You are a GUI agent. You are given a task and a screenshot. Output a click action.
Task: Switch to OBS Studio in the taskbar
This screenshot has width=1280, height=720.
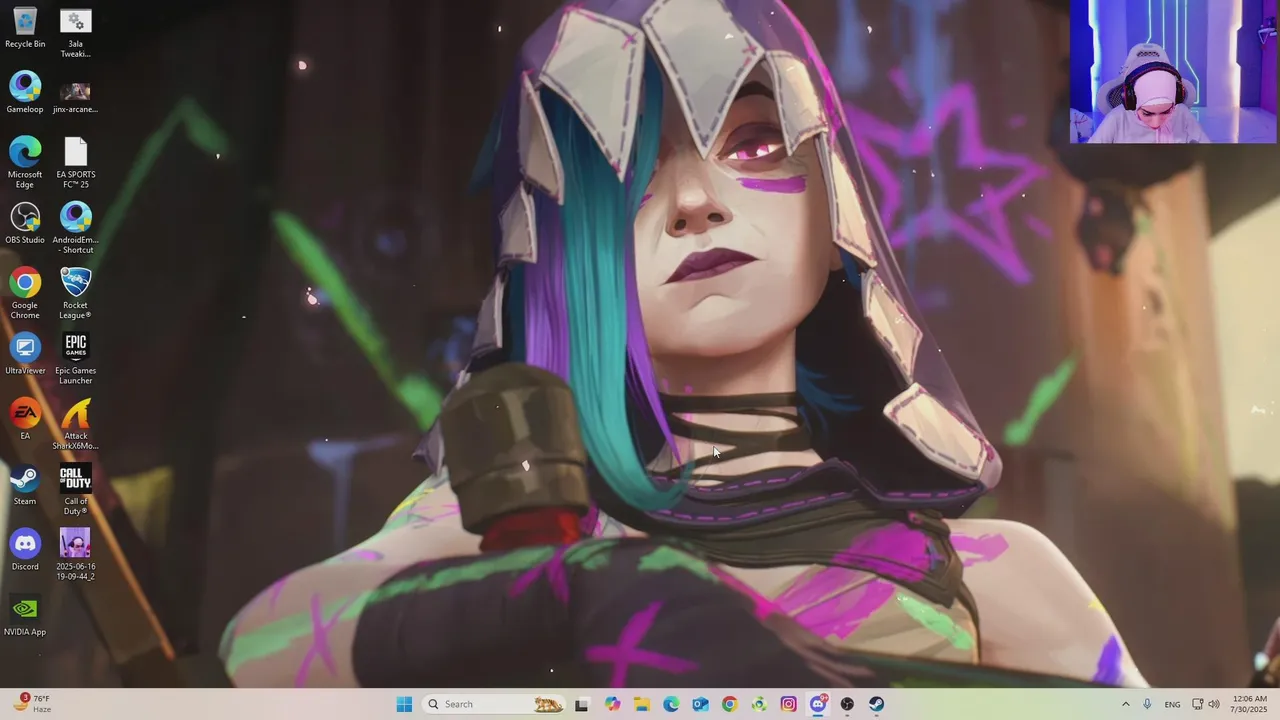tap(848, 704)
